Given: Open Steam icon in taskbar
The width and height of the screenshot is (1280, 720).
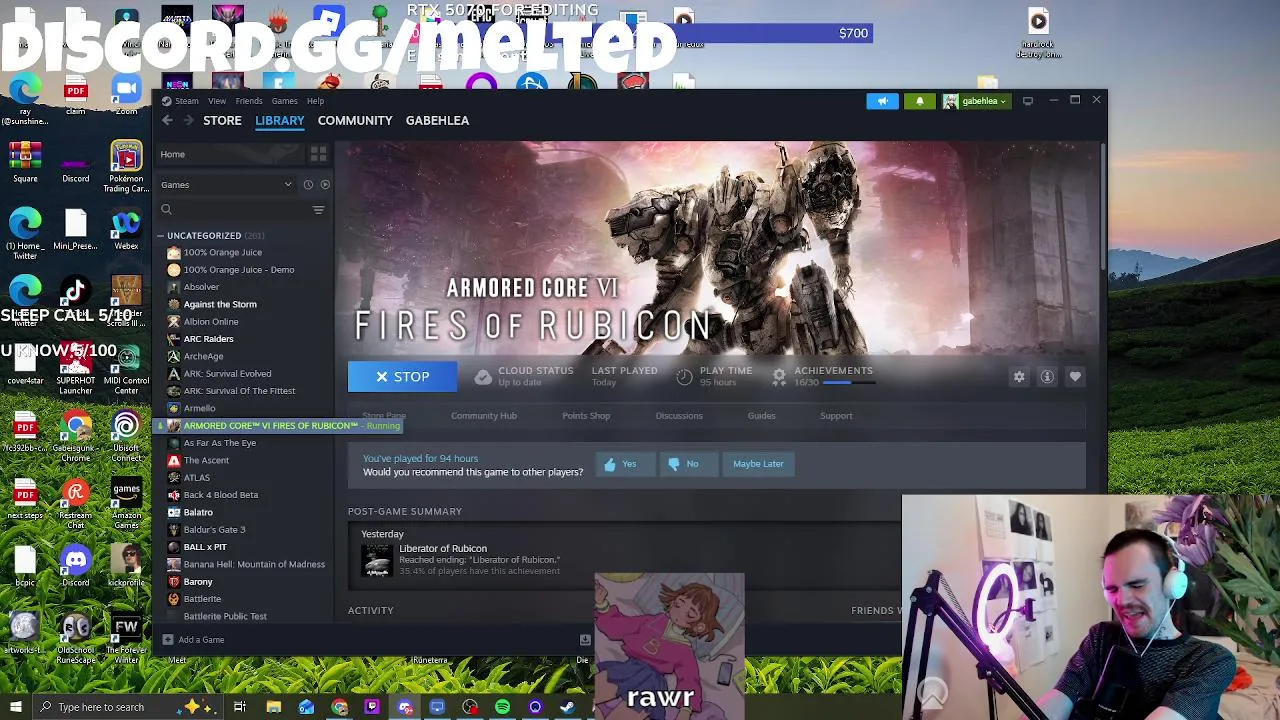Looking at the screenshot, I should coord(567,707).
